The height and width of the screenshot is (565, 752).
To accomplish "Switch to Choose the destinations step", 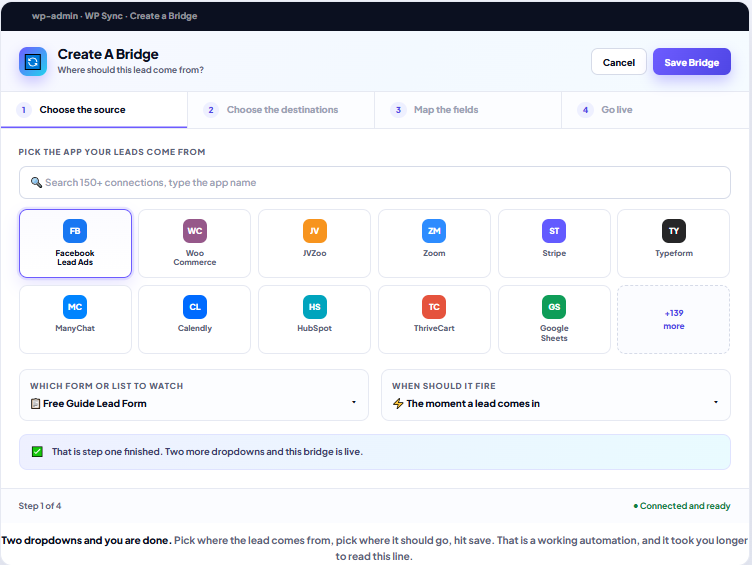I will (281, 110).
